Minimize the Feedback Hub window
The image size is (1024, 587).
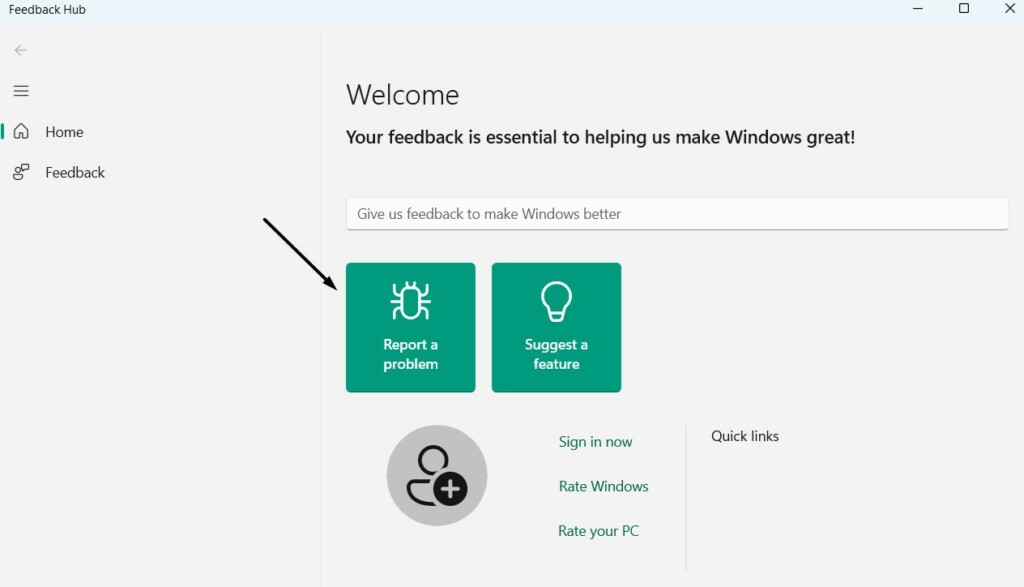tap(918, 9)
